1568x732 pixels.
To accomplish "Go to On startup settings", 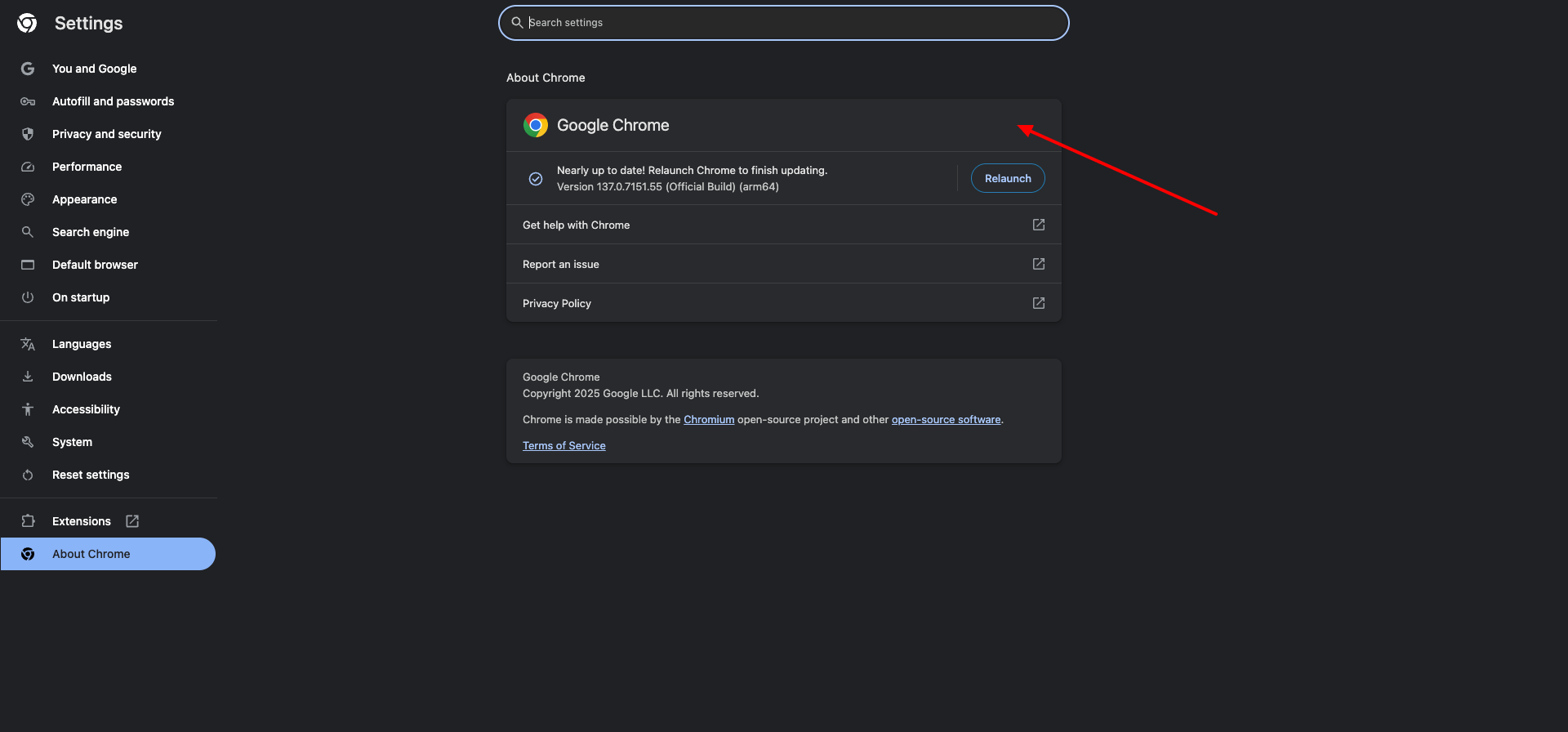I will point(108,297).
